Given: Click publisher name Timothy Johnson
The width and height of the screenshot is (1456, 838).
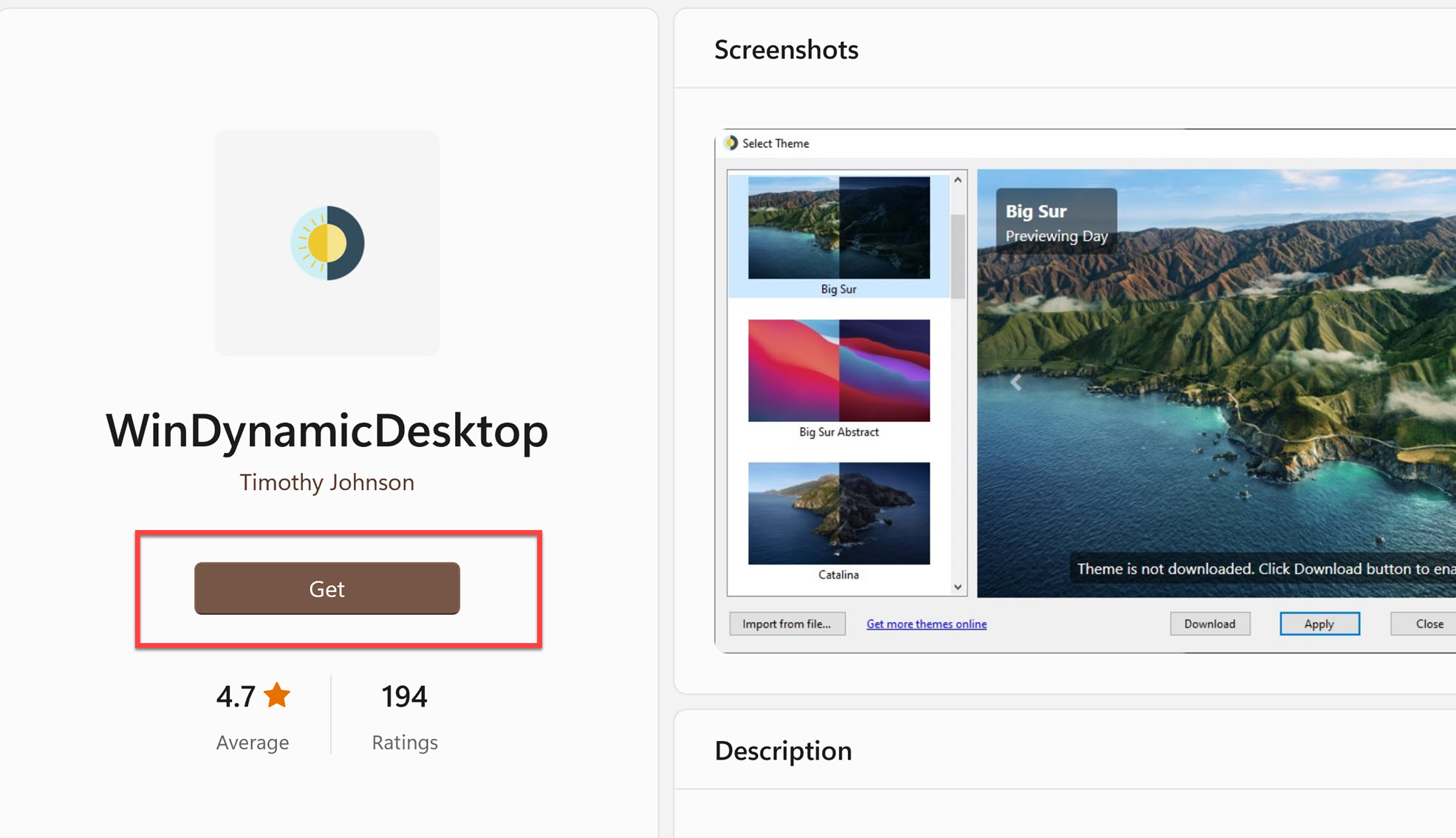Looking at the screenshot, I should pyautogui.click(x=326, y=482).
